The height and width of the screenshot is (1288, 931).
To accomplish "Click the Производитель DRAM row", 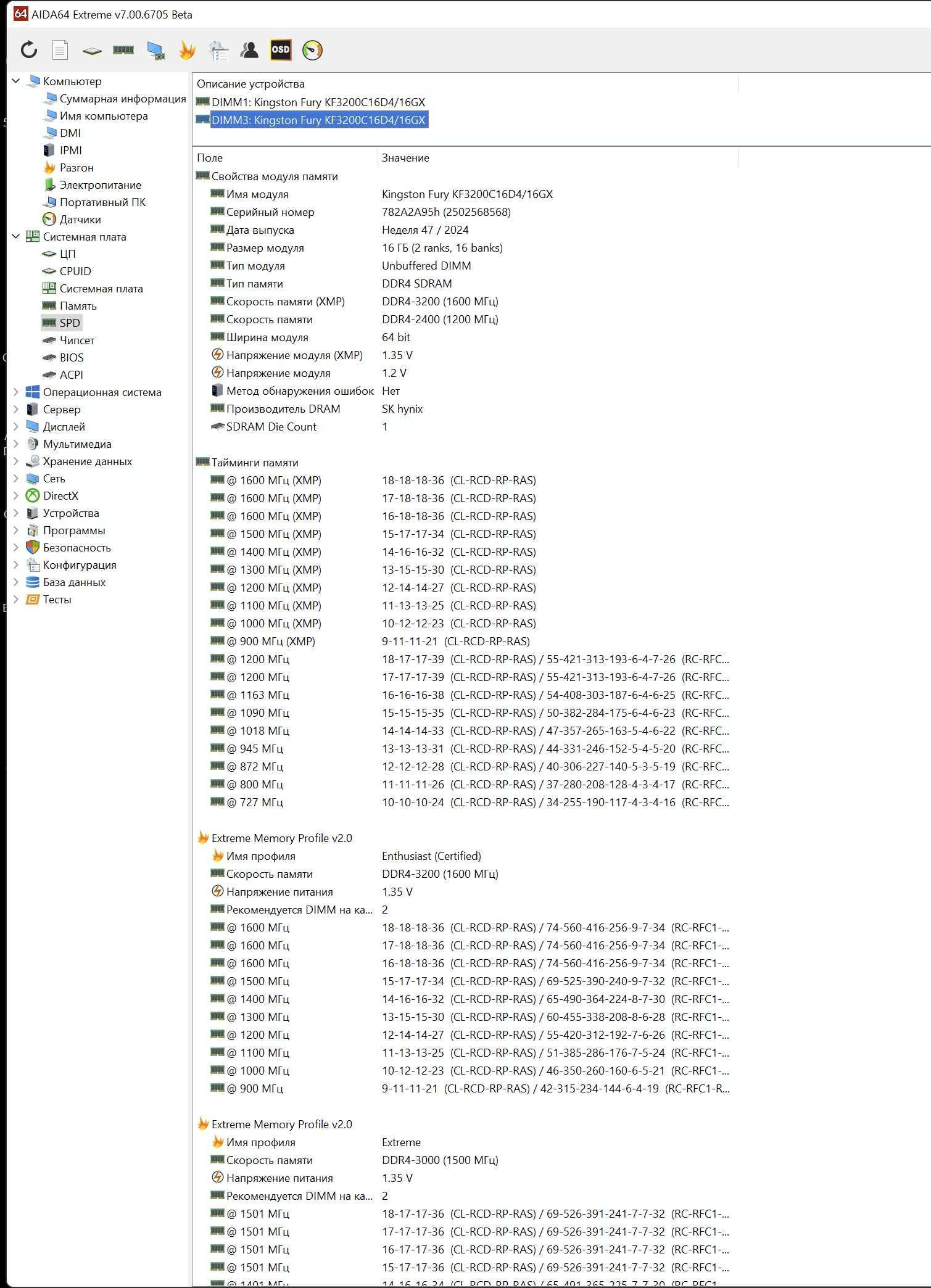I will [x=465, y=409].
